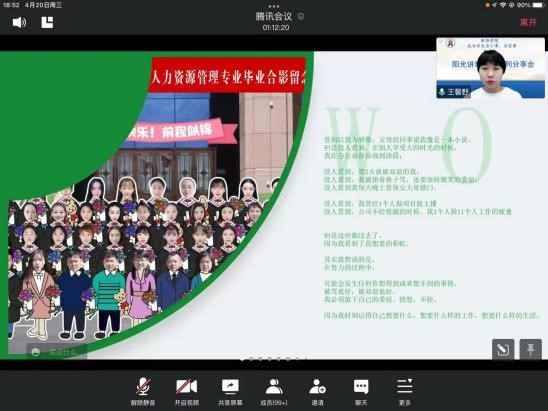Expand the 更多 more menu

(405, 391)
